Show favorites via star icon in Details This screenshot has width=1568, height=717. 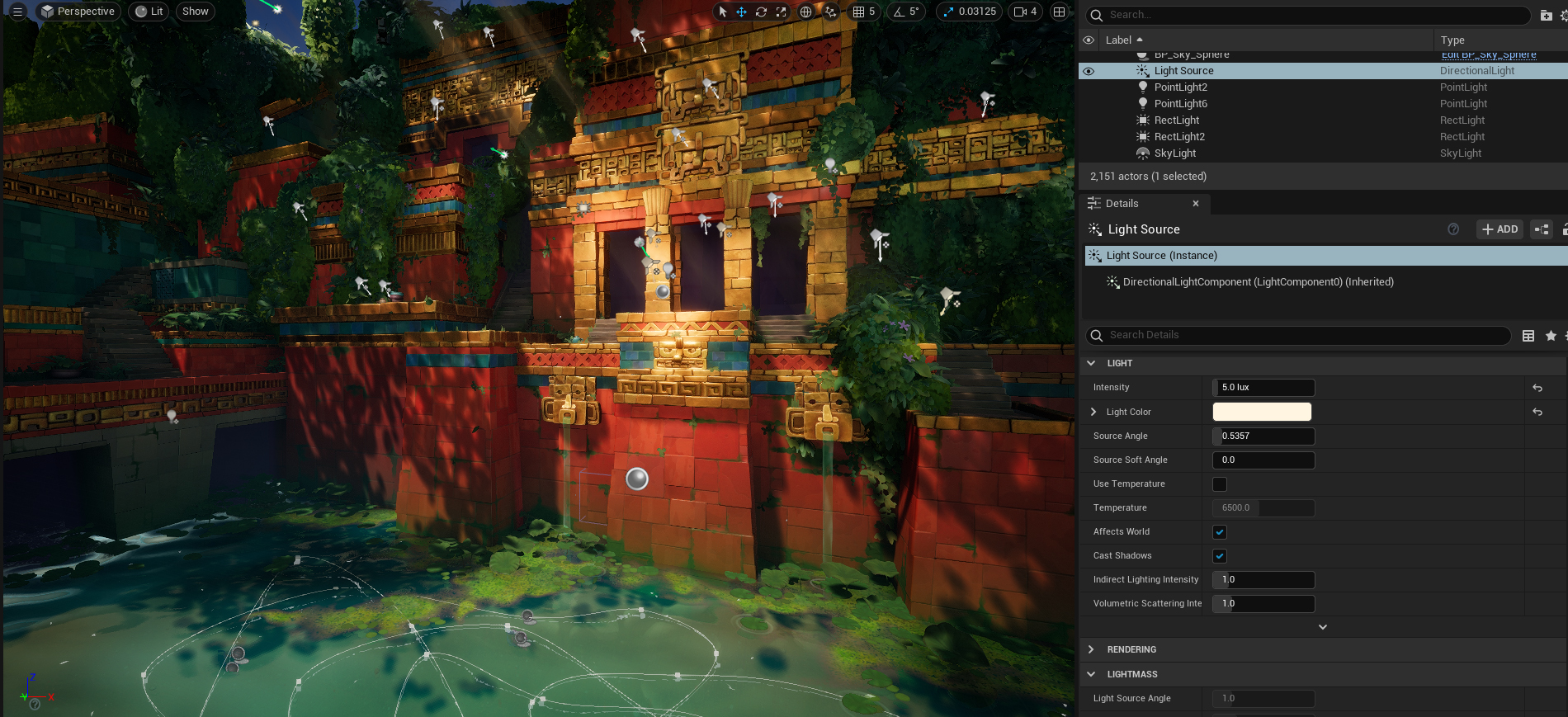1551,336
